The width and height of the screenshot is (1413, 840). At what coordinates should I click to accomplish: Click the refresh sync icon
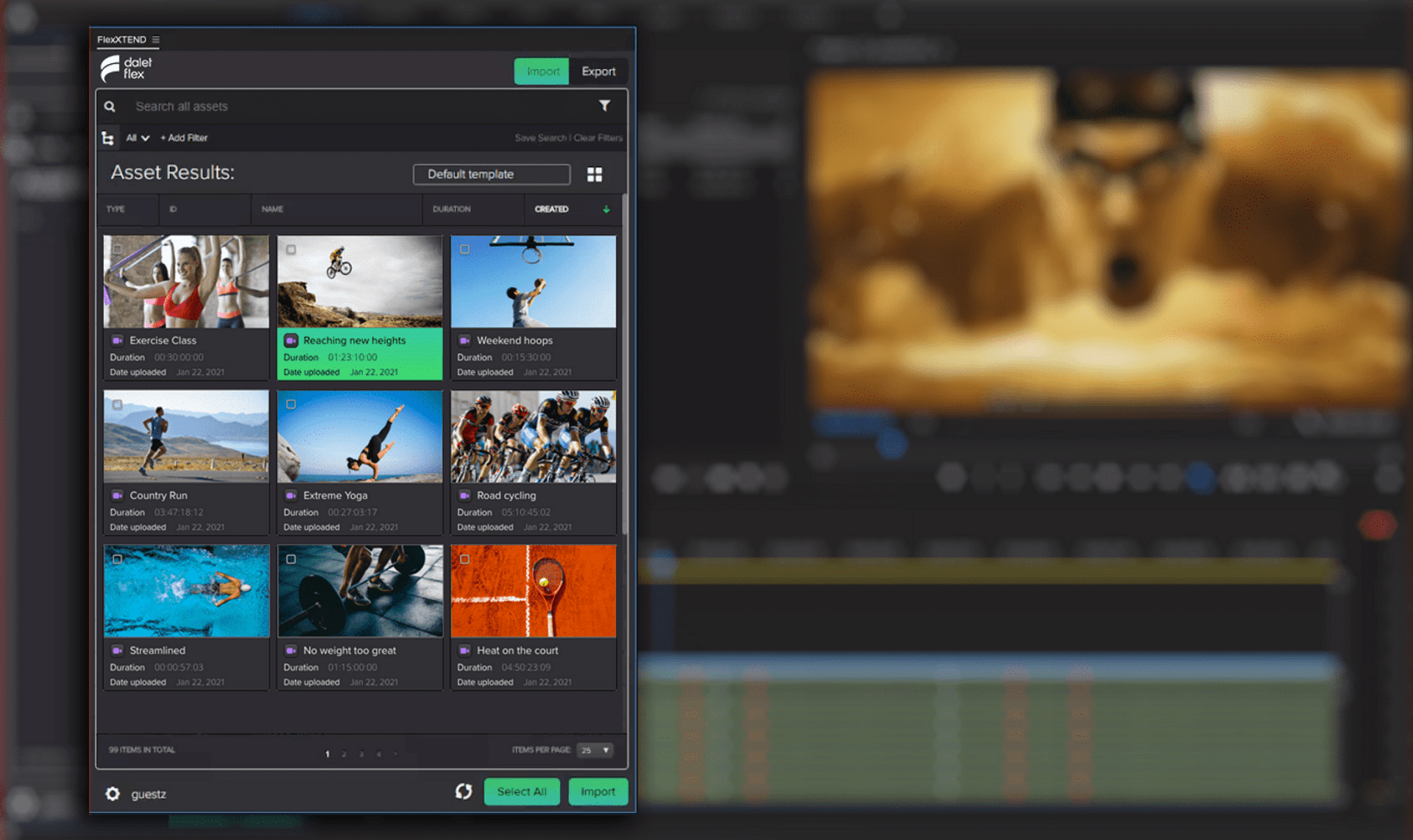(x=464, y=791)
